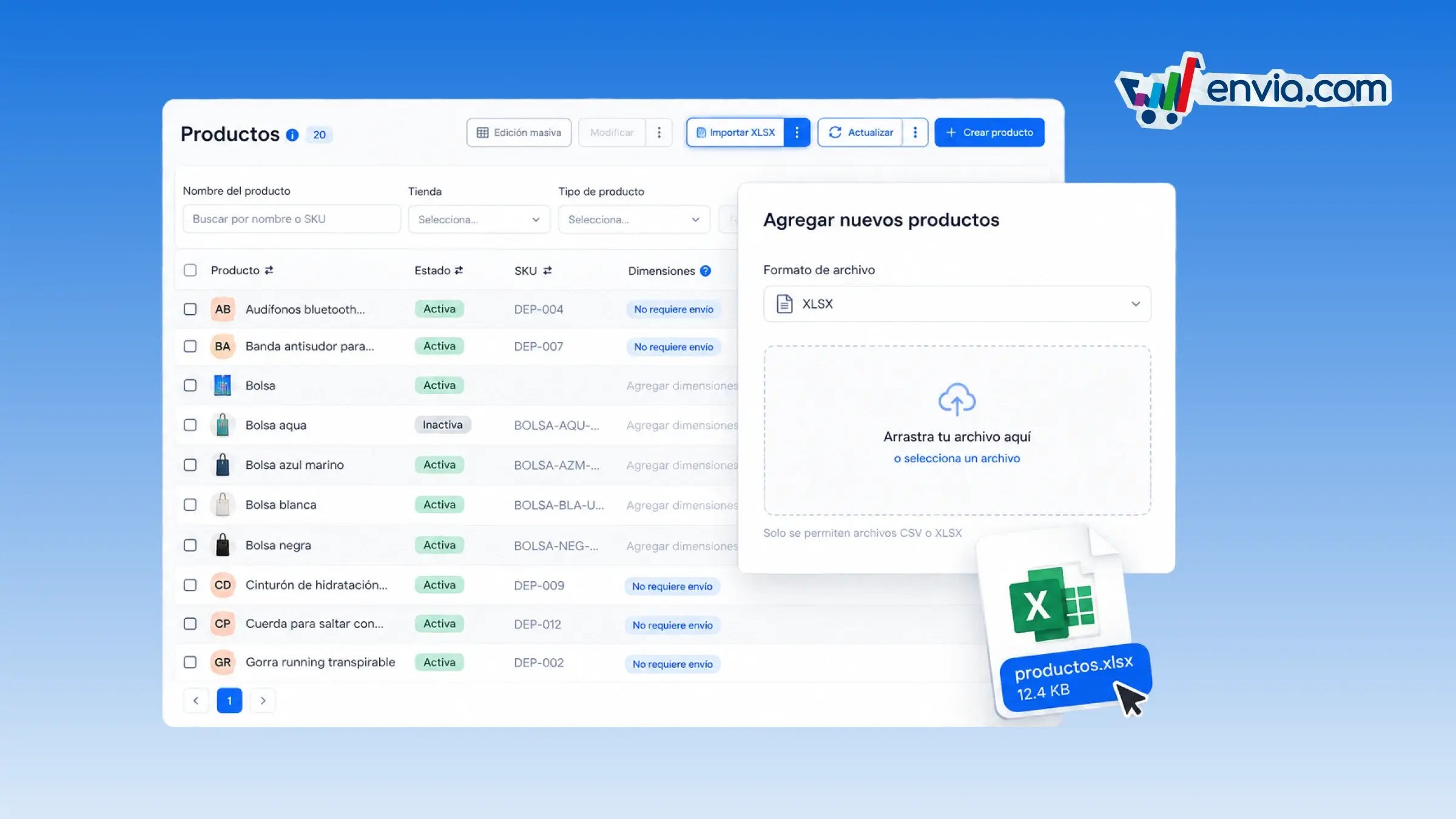Go to next page arrow in pagination

263,701
